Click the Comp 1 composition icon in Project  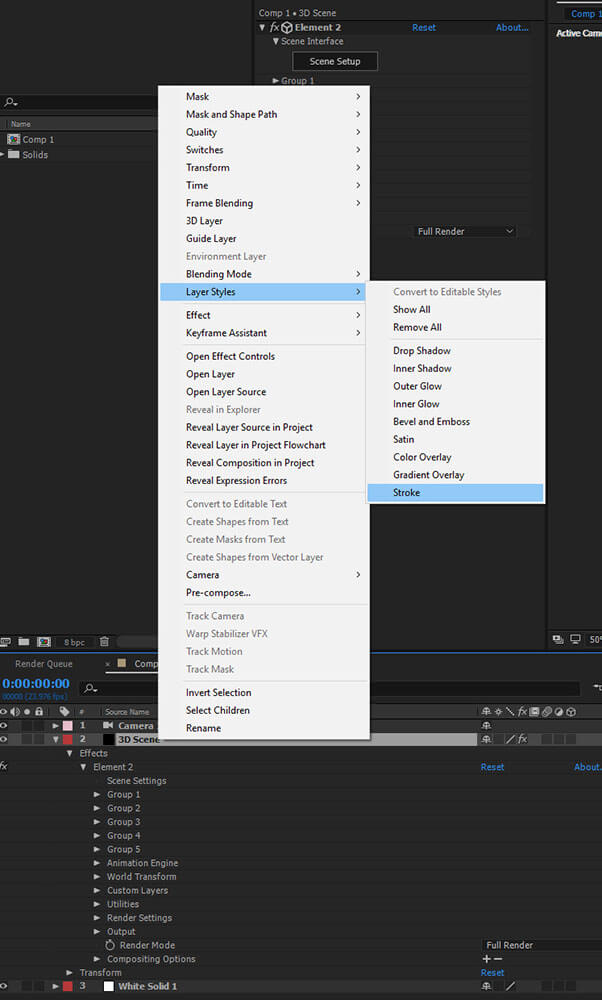click(x=13, y=139)
